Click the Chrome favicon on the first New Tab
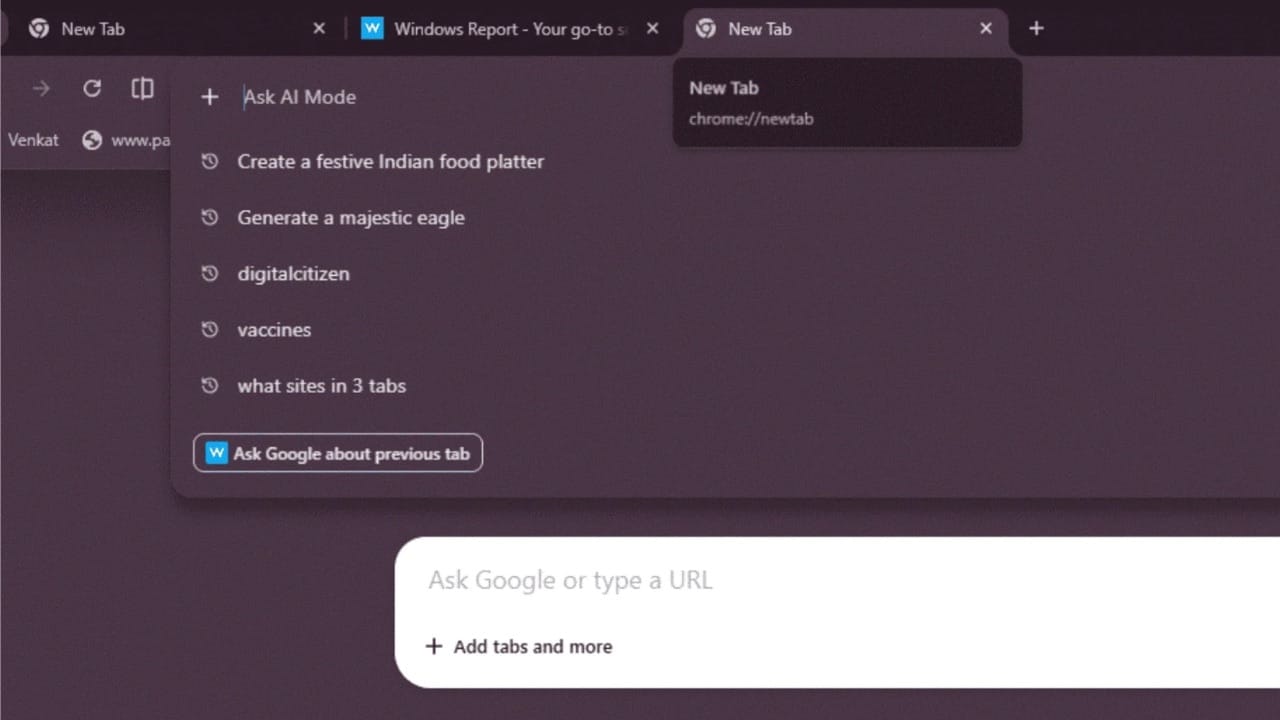 click(x=38, y=28)
